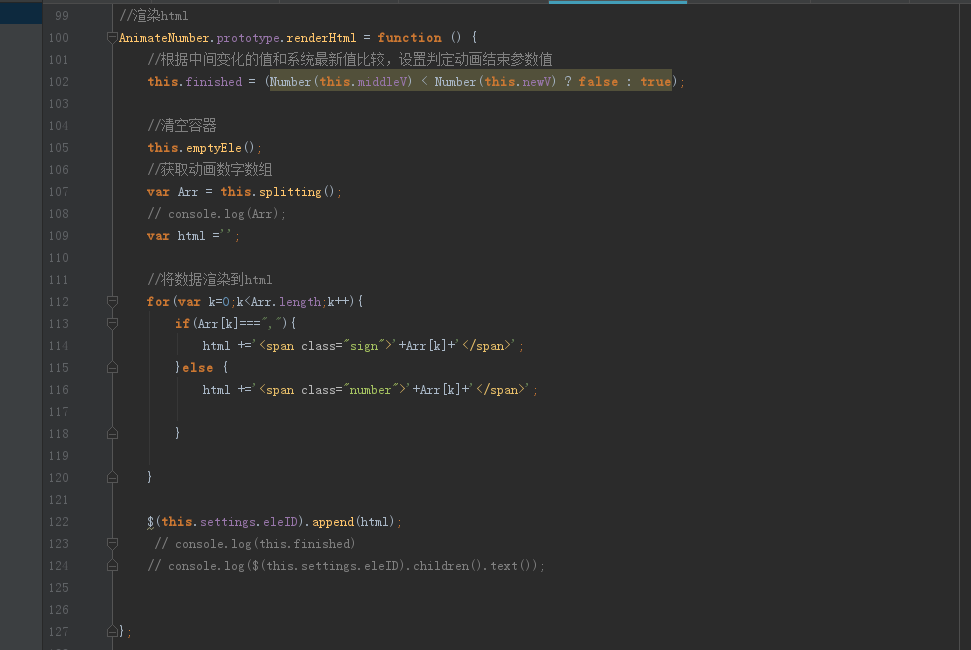The image size is (971, 650).
Task: Click the 'else' keyword on line 115
Action: pos(198,367)
